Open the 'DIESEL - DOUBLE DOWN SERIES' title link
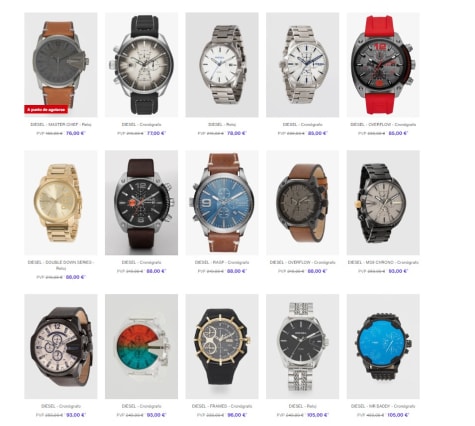 61,265
